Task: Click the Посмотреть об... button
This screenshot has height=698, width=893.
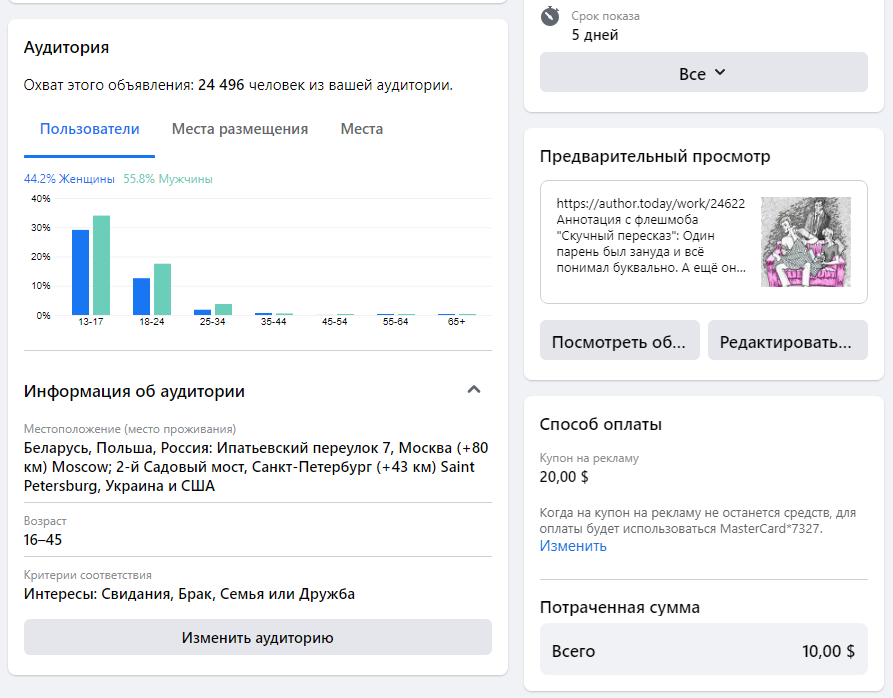Action: tap(619, 341)
